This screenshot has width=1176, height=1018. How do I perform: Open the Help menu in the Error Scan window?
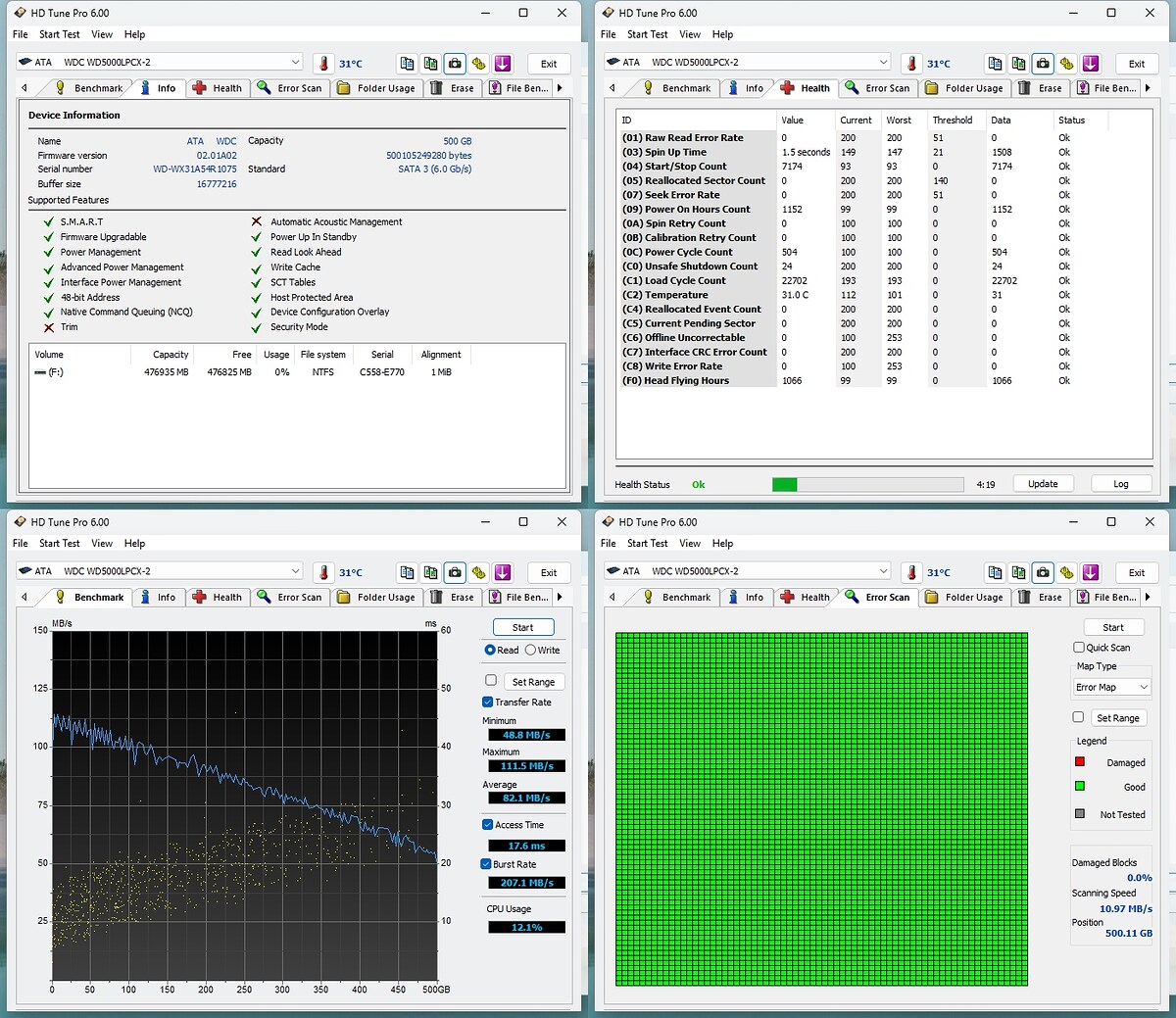point(723,543)
